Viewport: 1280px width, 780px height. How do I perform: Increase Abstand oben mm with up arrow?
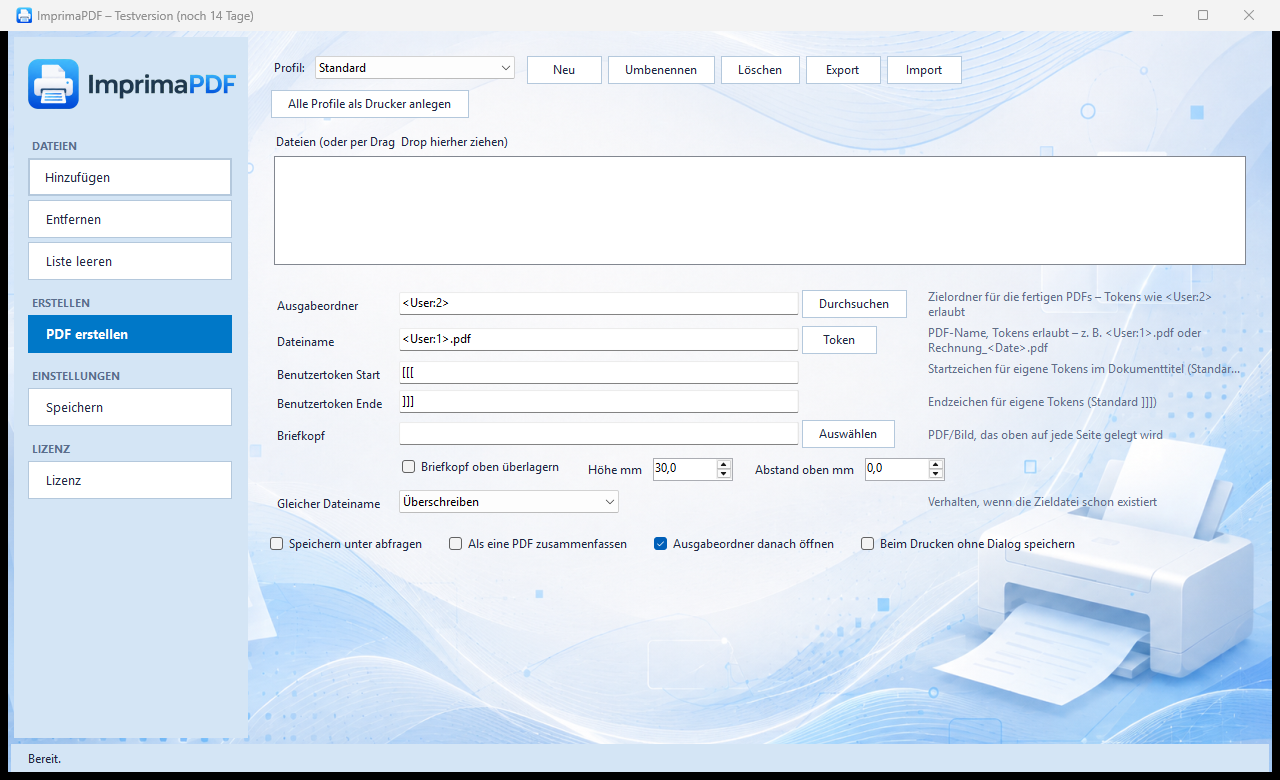point(936,464)
